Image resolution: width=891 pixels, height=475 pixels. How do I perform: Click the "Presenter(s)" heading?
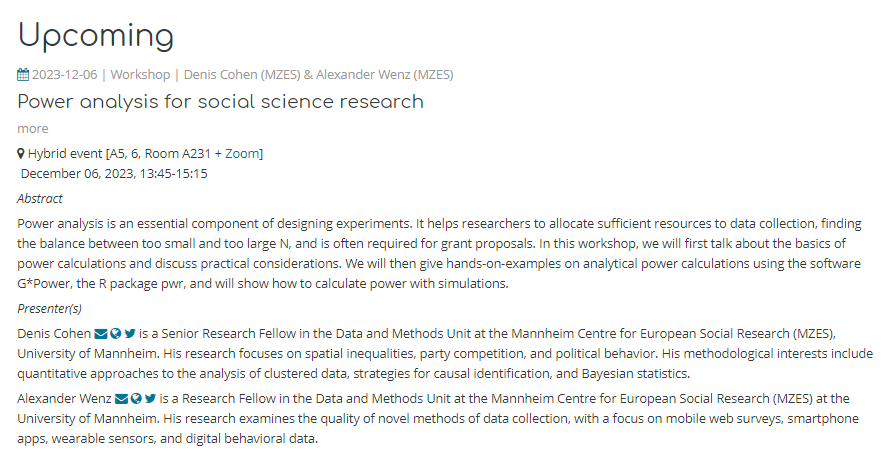pyautogui.click(x=50, y=308)
